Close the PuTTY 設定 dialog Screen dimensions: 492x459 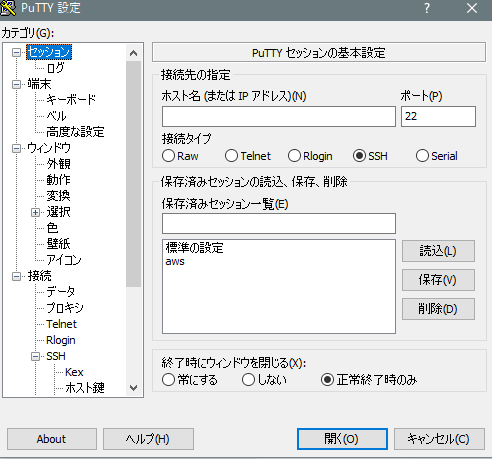pyautogui.click(x=472, y=8)
